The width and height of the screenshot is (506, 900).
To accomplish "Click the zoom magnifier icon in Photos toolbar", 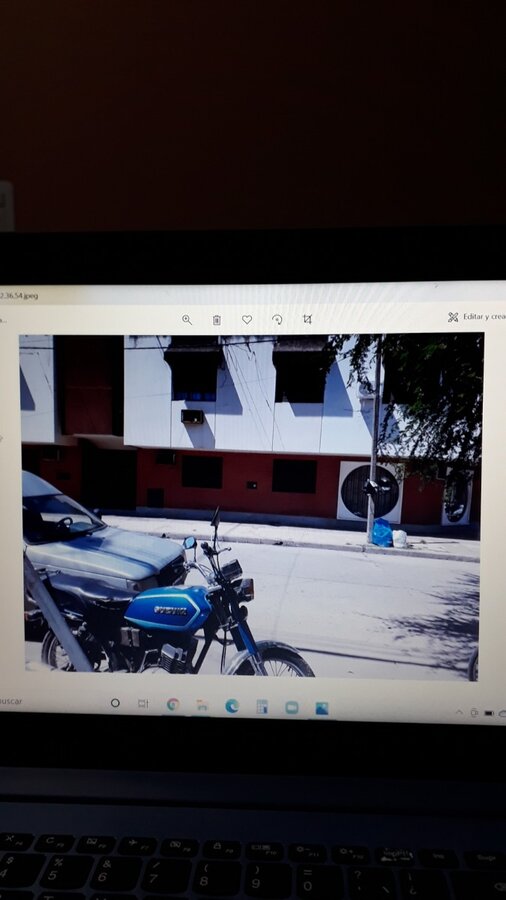I will [x=186, y=320].
